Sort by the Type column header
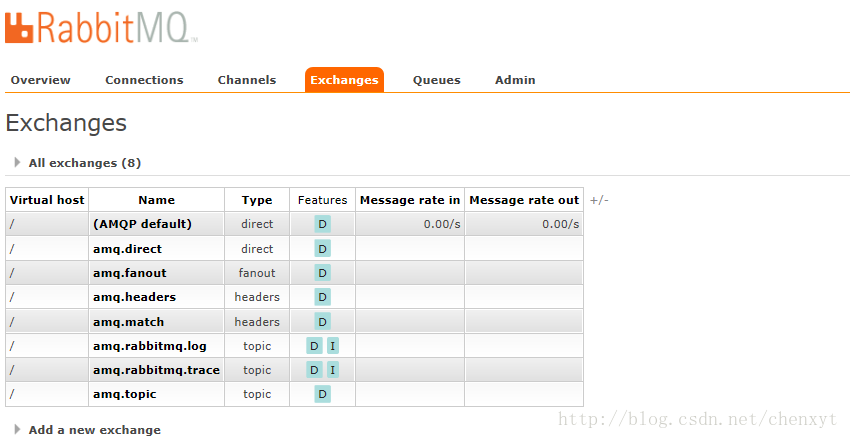 click(x=257, y=200)
